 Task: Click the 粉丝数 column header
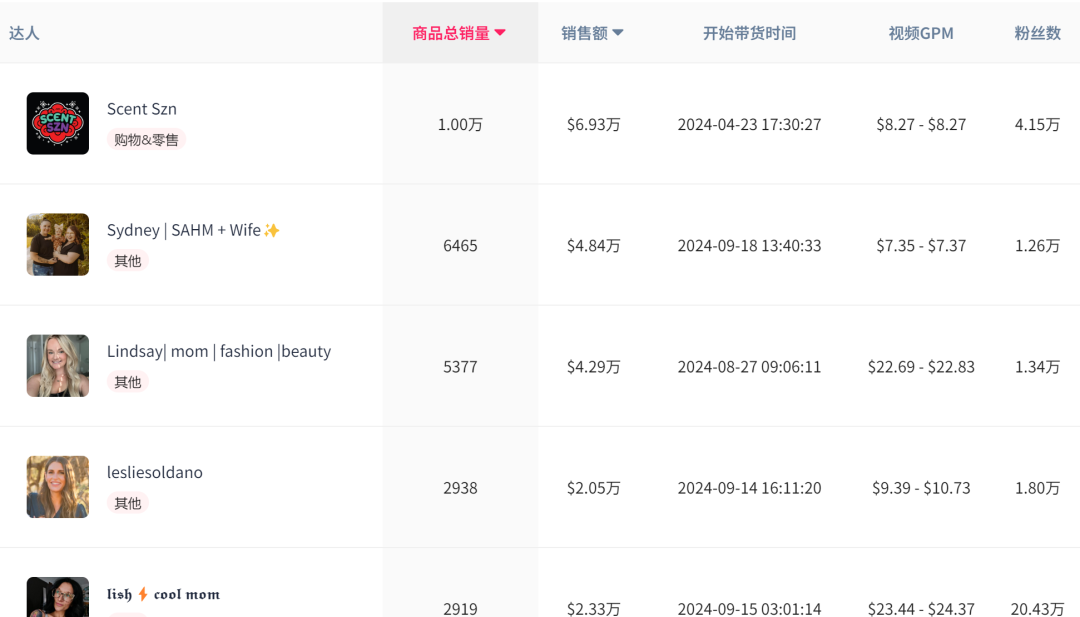(x=1037, y=33)
